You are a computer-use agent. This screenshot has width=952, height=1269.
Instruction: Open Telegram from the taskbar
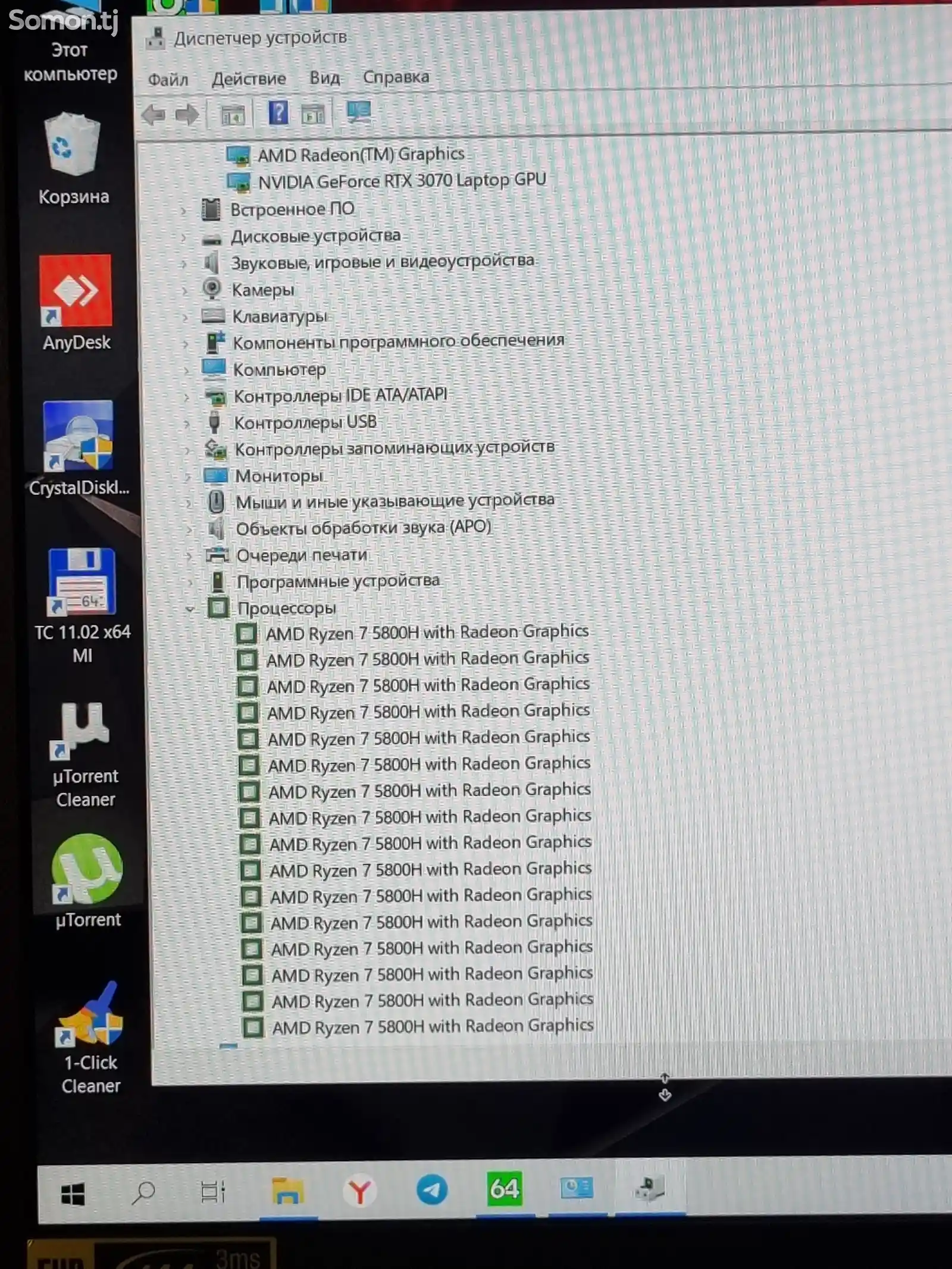tap(431, 1190)
